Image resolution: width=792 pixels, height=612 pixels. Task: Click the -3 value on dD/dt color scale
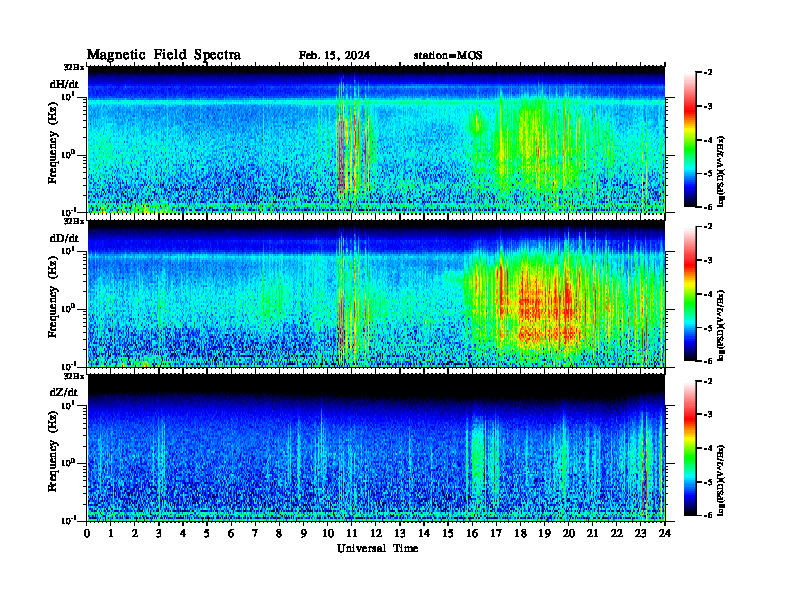click(x=708, y=260)
